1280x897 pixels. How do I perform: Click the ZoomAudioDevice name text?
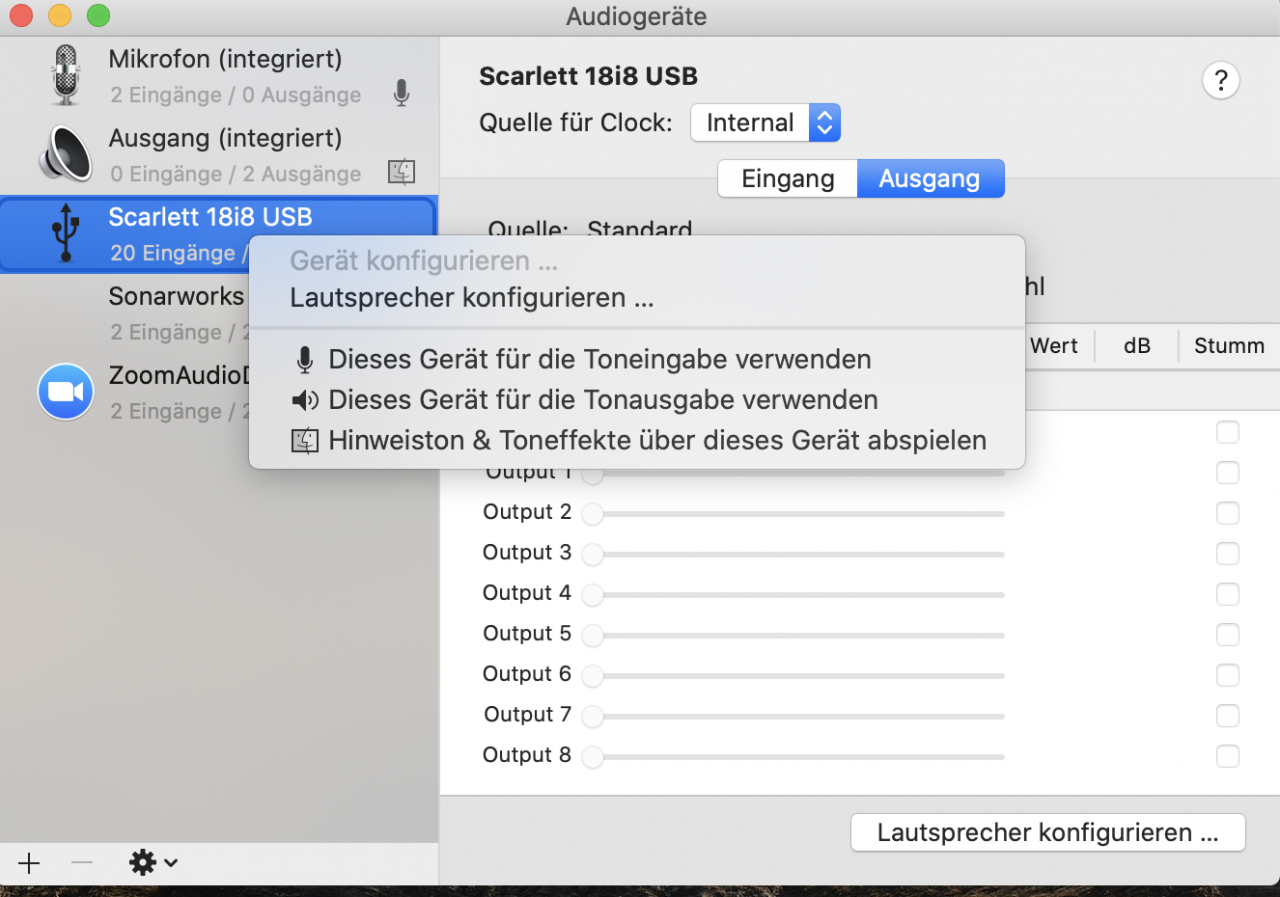[178, 376]
